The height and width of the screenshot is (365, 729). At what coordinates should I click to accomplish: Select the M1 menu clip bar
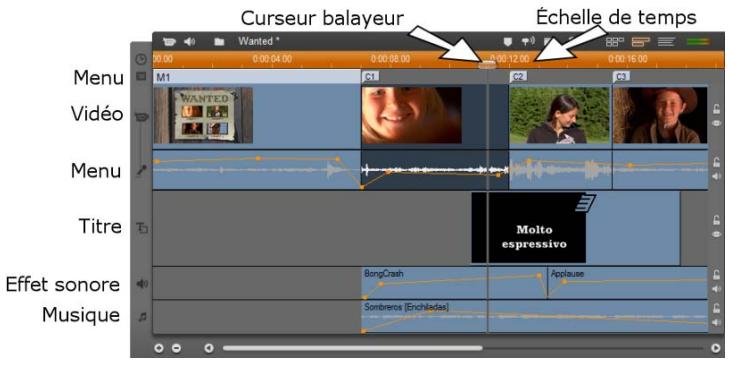point(257,77)
